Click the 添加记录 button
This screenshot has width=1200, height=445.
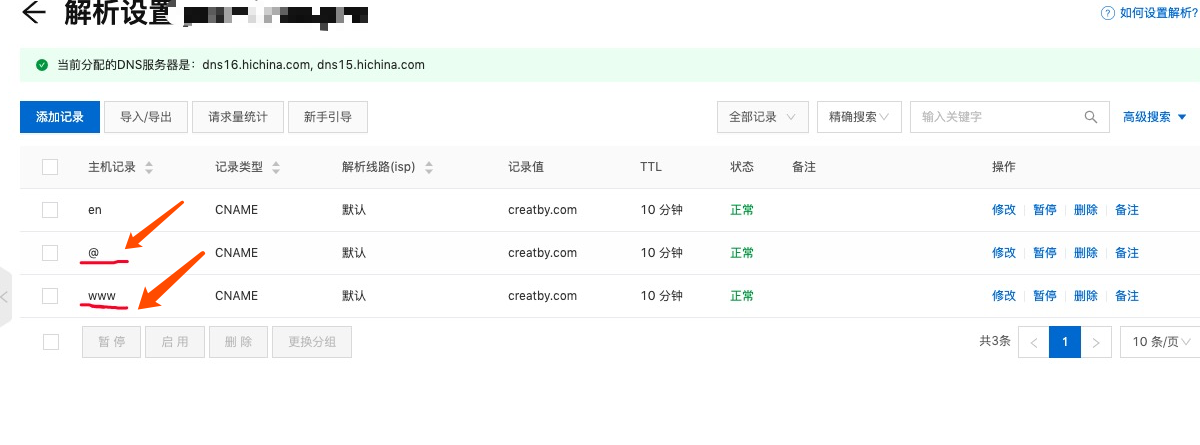pos(60,117)
